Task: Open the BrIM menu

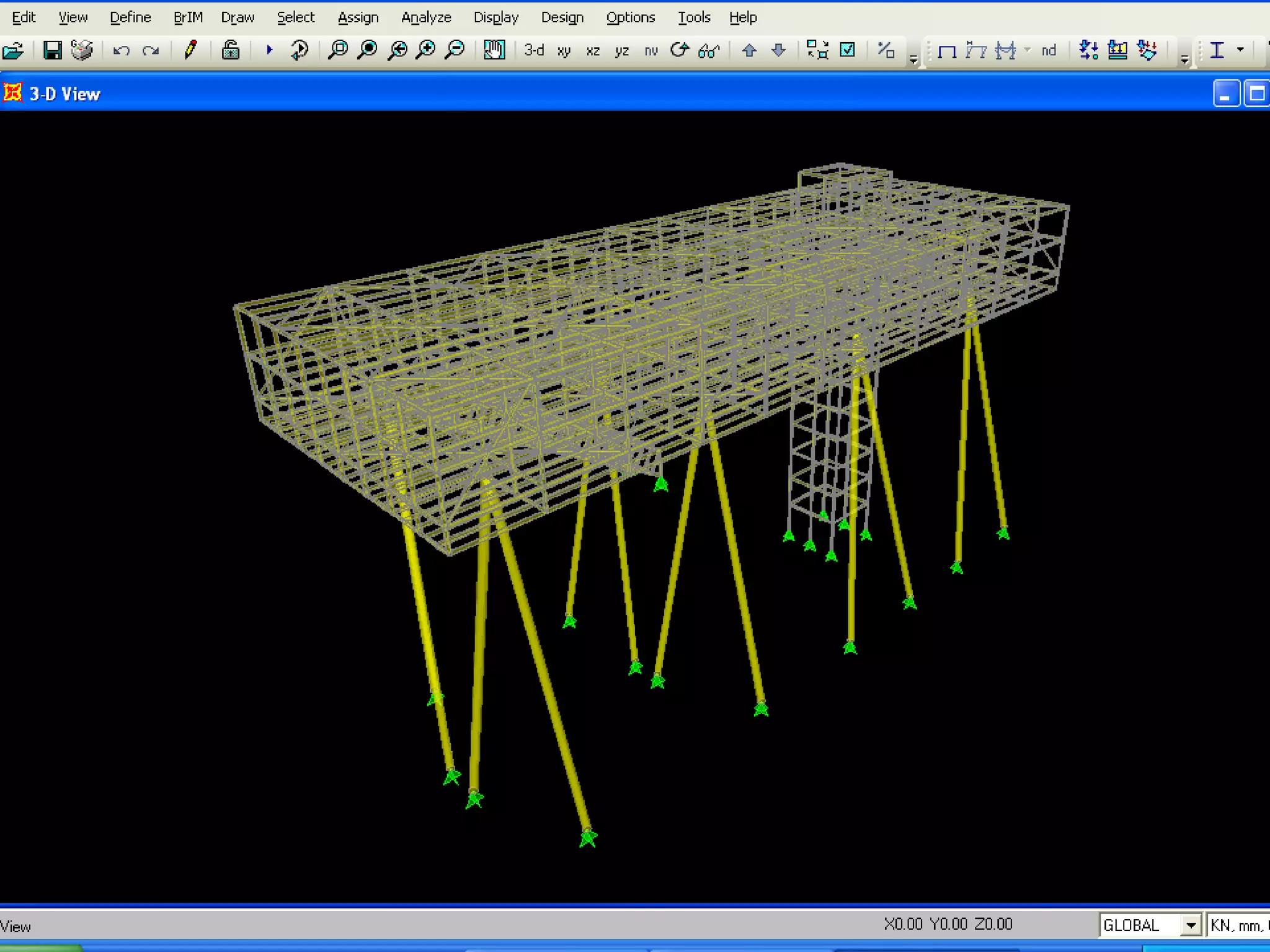Action: (x=188, y=17)
